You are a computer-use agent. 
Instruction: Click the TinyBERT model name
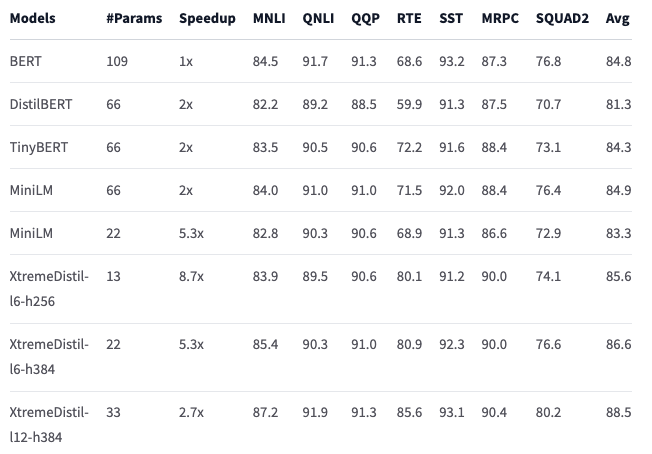pos(38,148)
